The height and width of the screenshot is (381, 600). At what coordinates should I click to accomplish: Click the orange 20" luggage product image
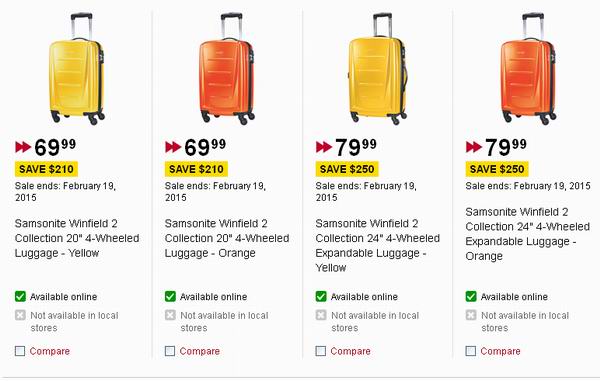tap(227, 69)
